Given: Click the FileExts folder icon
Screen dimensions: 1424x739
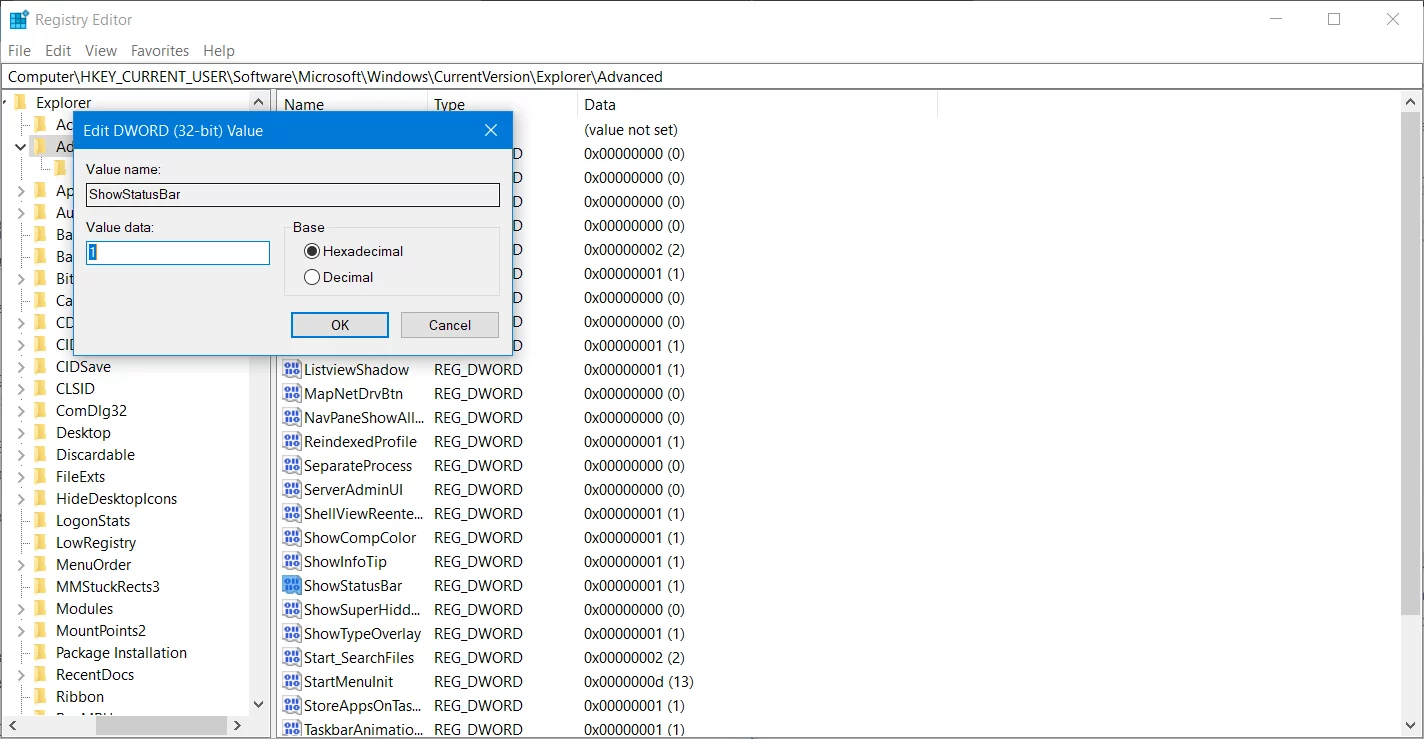Looking at the screenshot, I should (x=40, y=476).
